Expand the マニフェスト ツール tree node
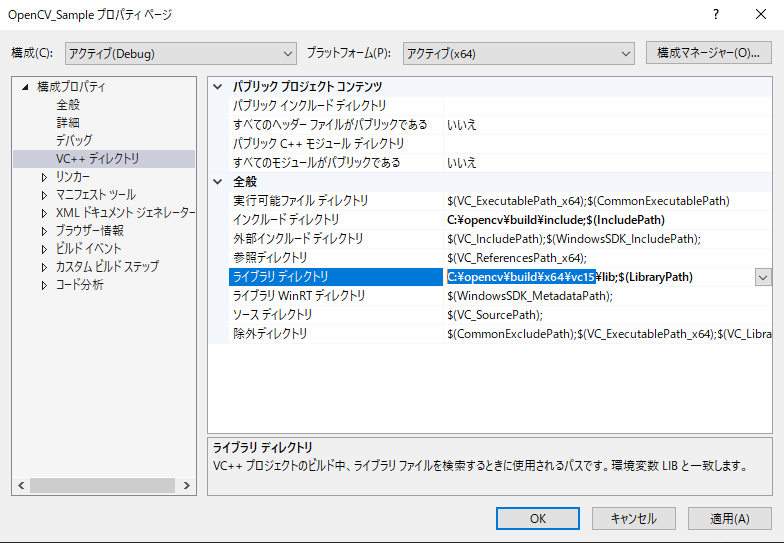 click(x=44, y=195)
